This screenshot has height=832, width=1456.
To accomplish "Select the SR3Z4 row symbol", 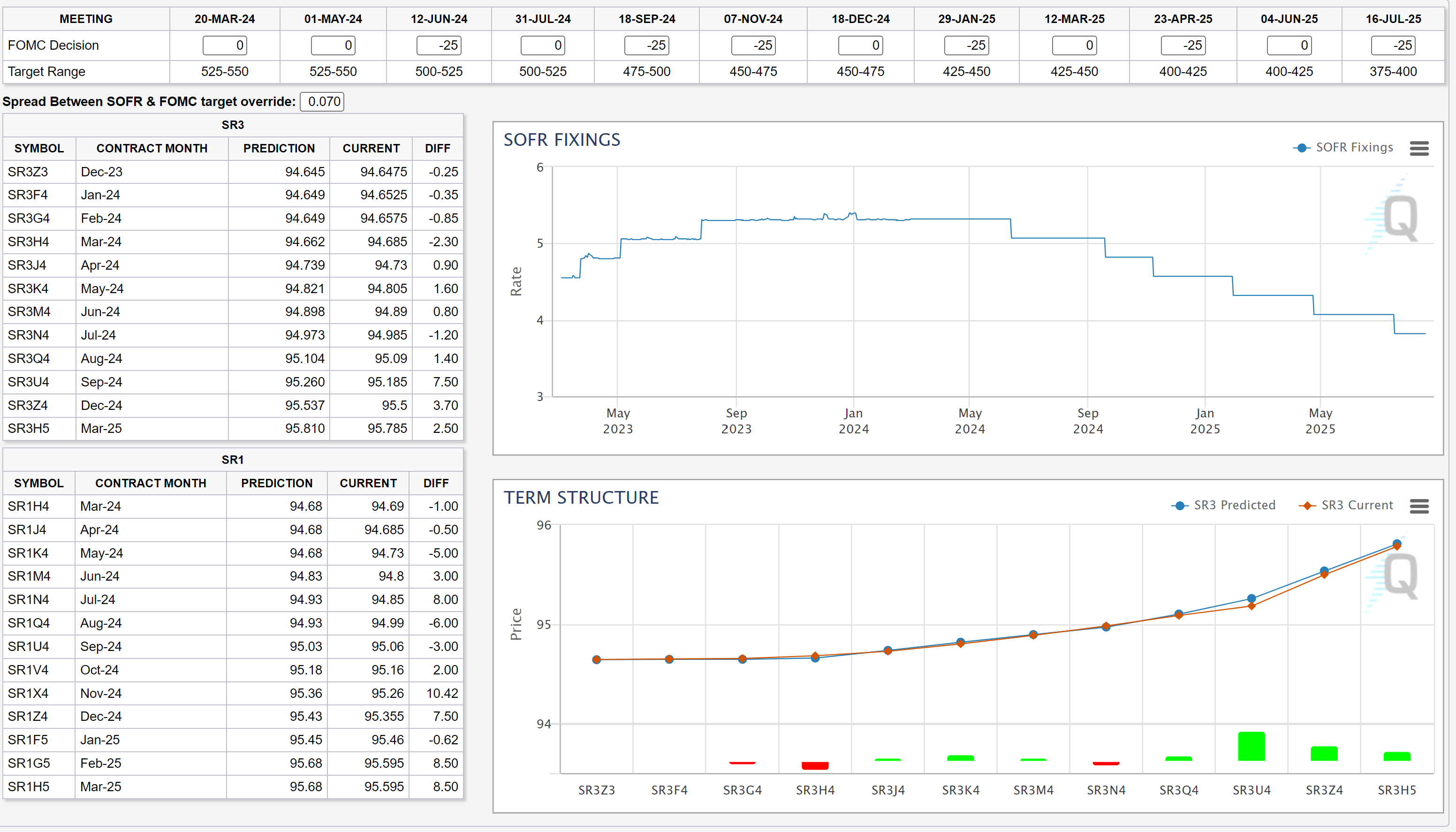I will tap(28, 405).
